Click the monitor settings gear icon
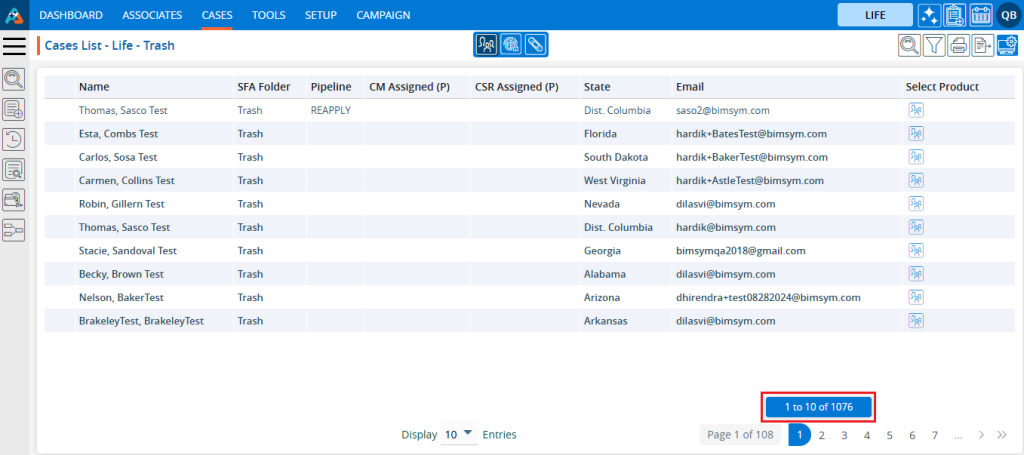The image size is (1024, 455). [x=1007, y=45]
